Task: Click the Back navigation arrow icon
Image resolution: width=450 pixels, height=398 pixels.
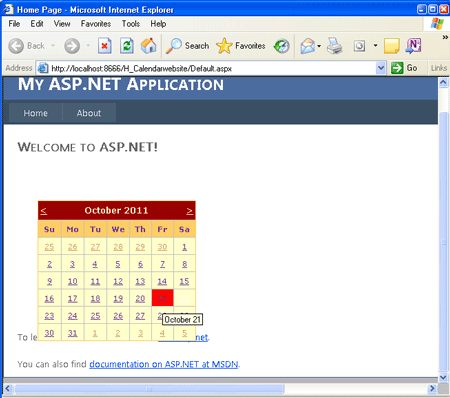Action: click(16, 46)
